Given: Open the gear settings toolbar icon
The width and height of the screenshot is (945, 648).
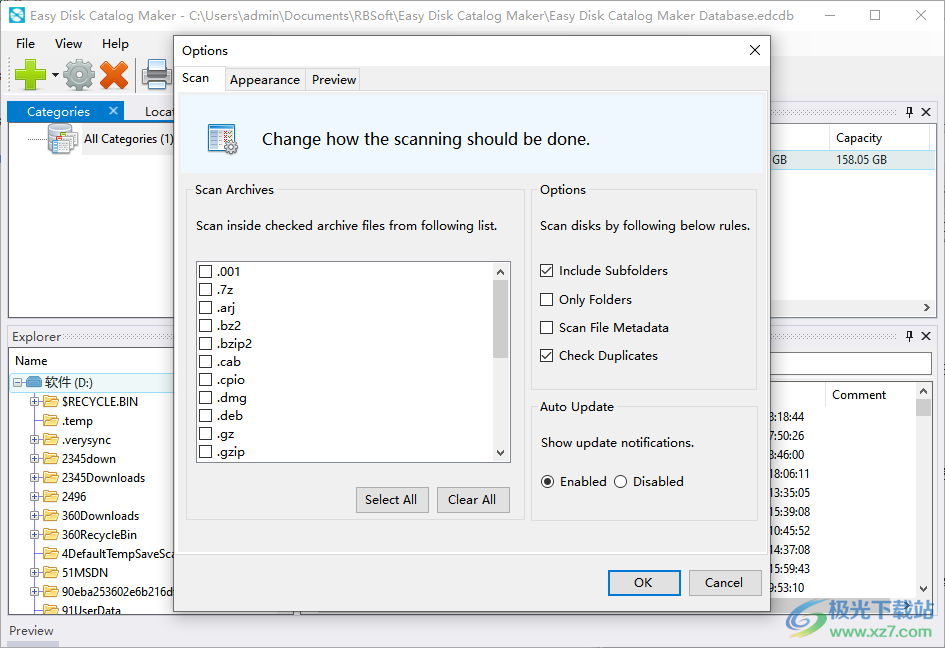Looking at the screenshot, I should (x=79, y=75).
